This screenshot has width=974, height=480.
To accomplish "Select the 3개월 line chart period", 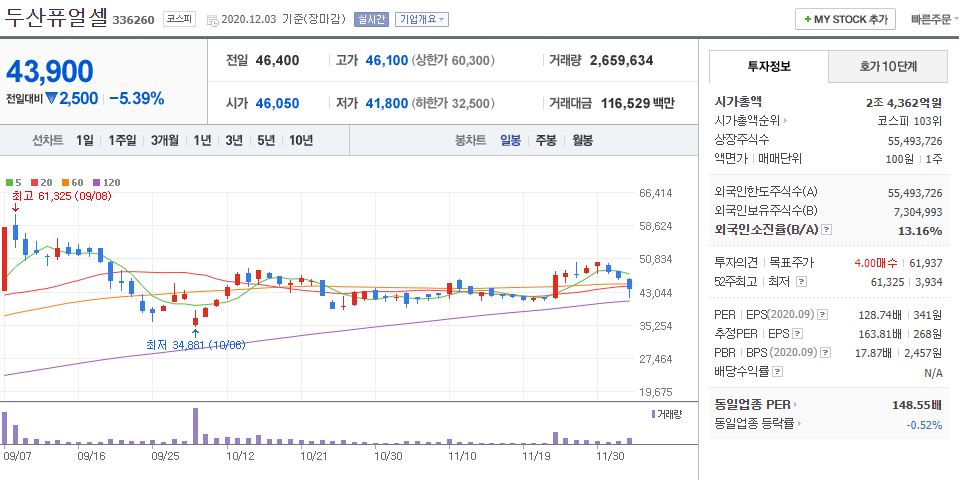I will point(165,140).
